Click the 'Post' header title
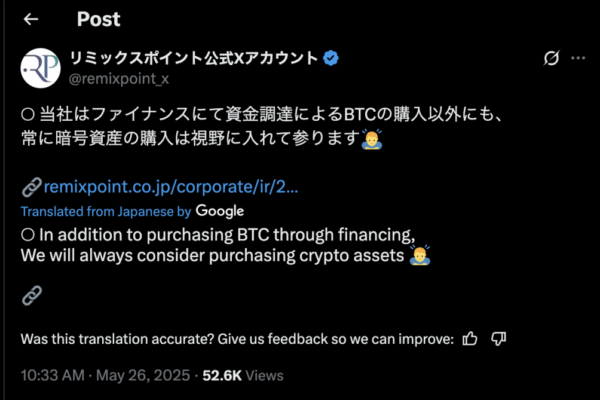600x400 pixels. 98,19
